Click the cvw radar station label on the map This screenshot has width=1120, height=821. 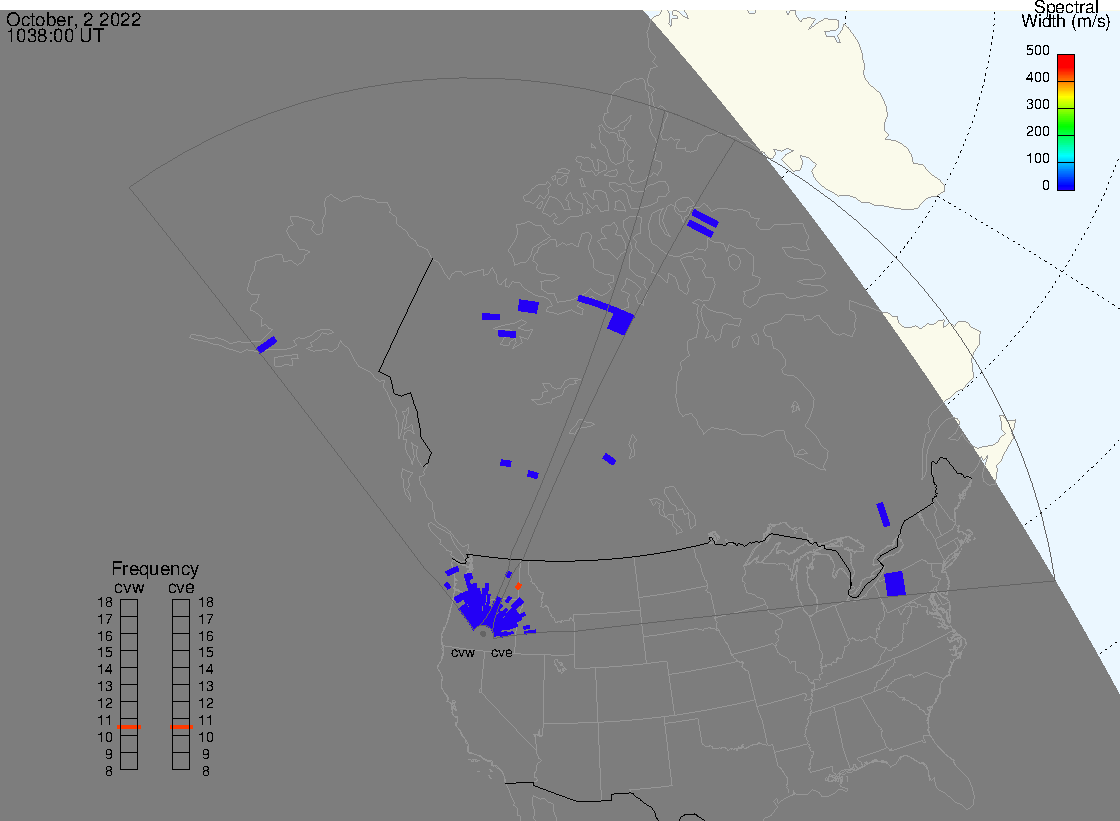(463, 652)
